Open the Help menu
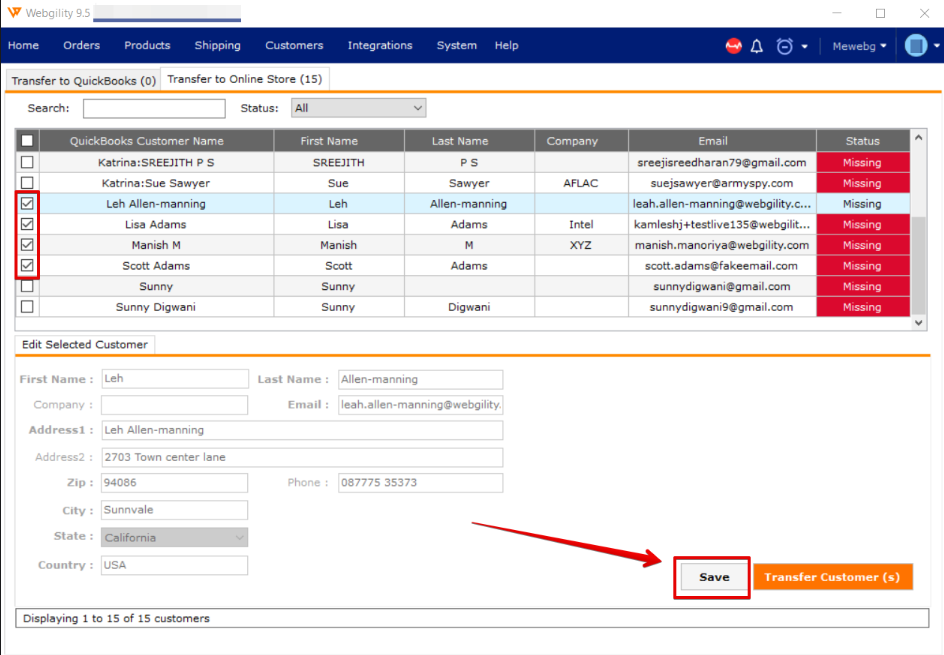This screenshot has width=944, height=655. [x=506, y=45]
